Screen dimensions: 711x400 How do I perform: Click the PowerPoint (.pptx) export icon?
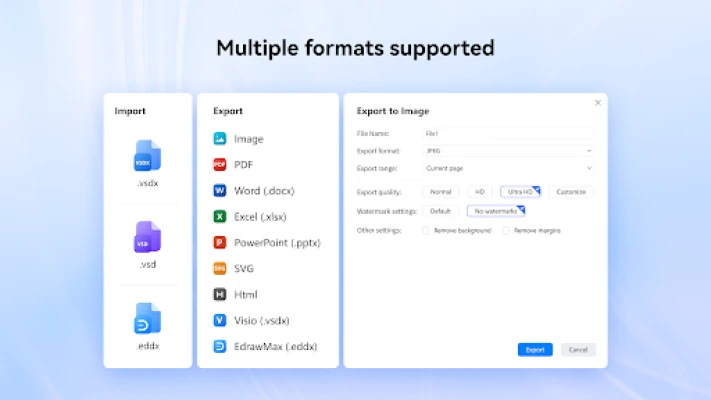[220, 242]
